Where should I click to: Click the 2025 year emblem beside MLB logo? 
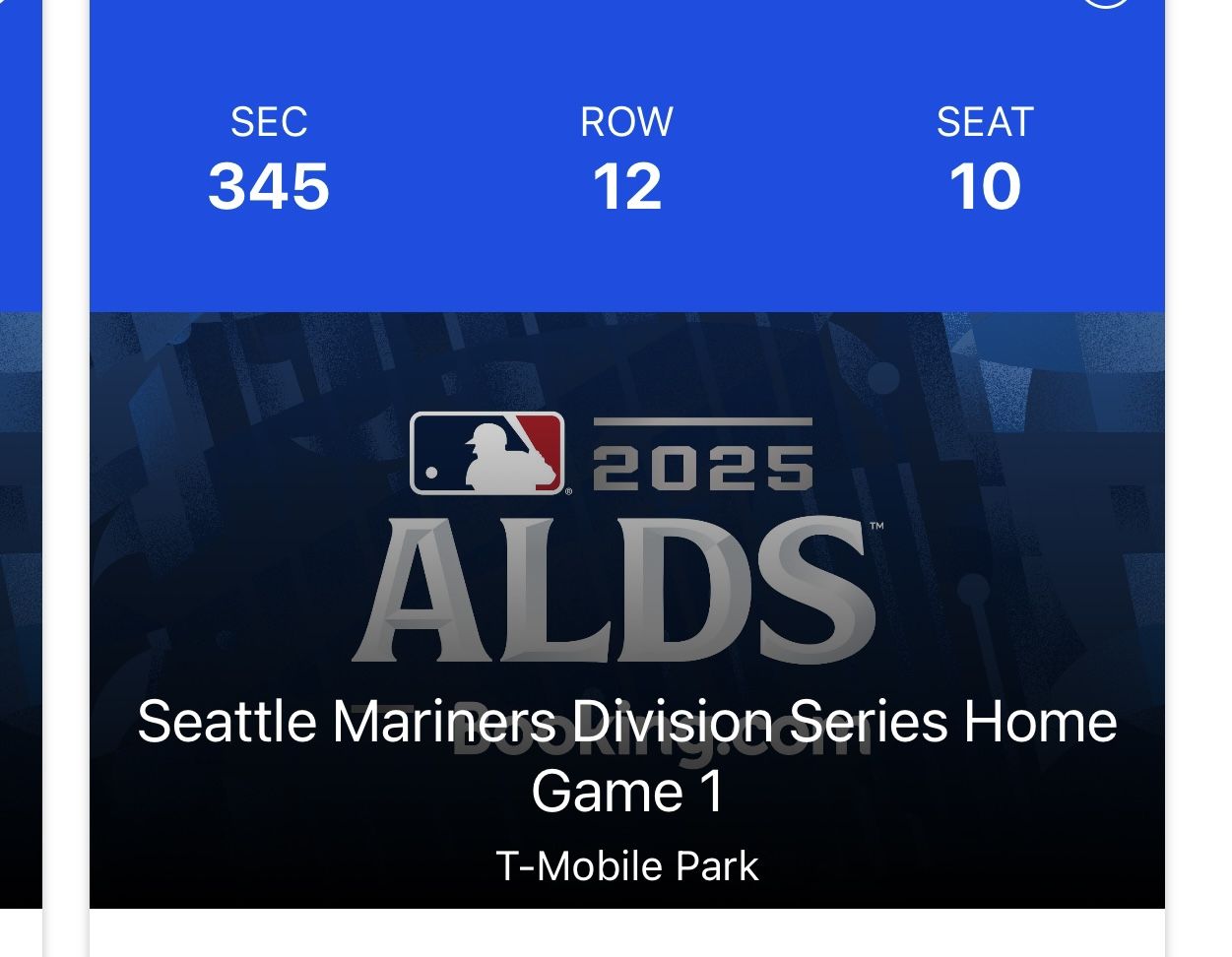[x=703, y=467]
